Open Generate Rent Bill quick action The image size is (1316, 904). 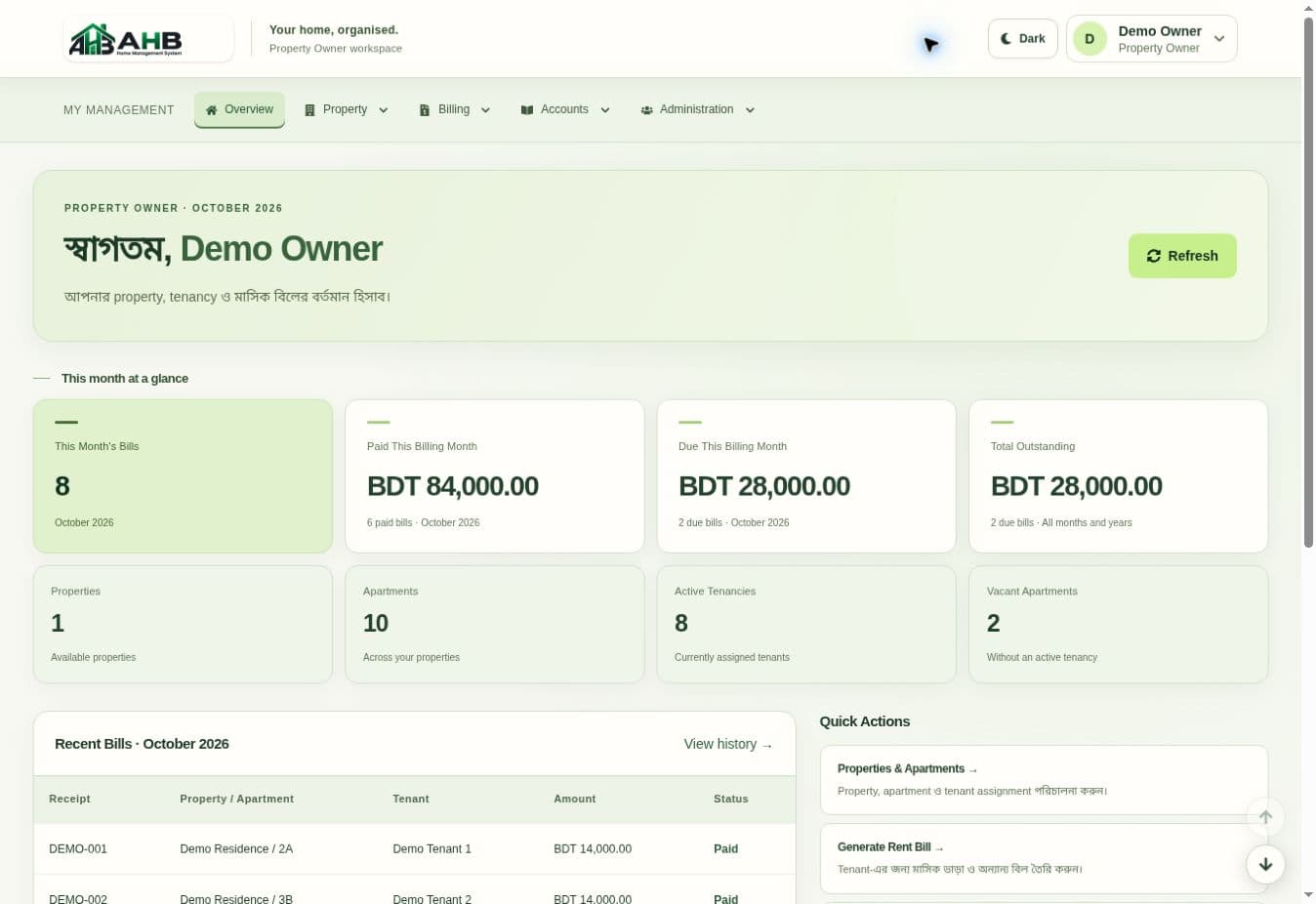(1044, 857)
